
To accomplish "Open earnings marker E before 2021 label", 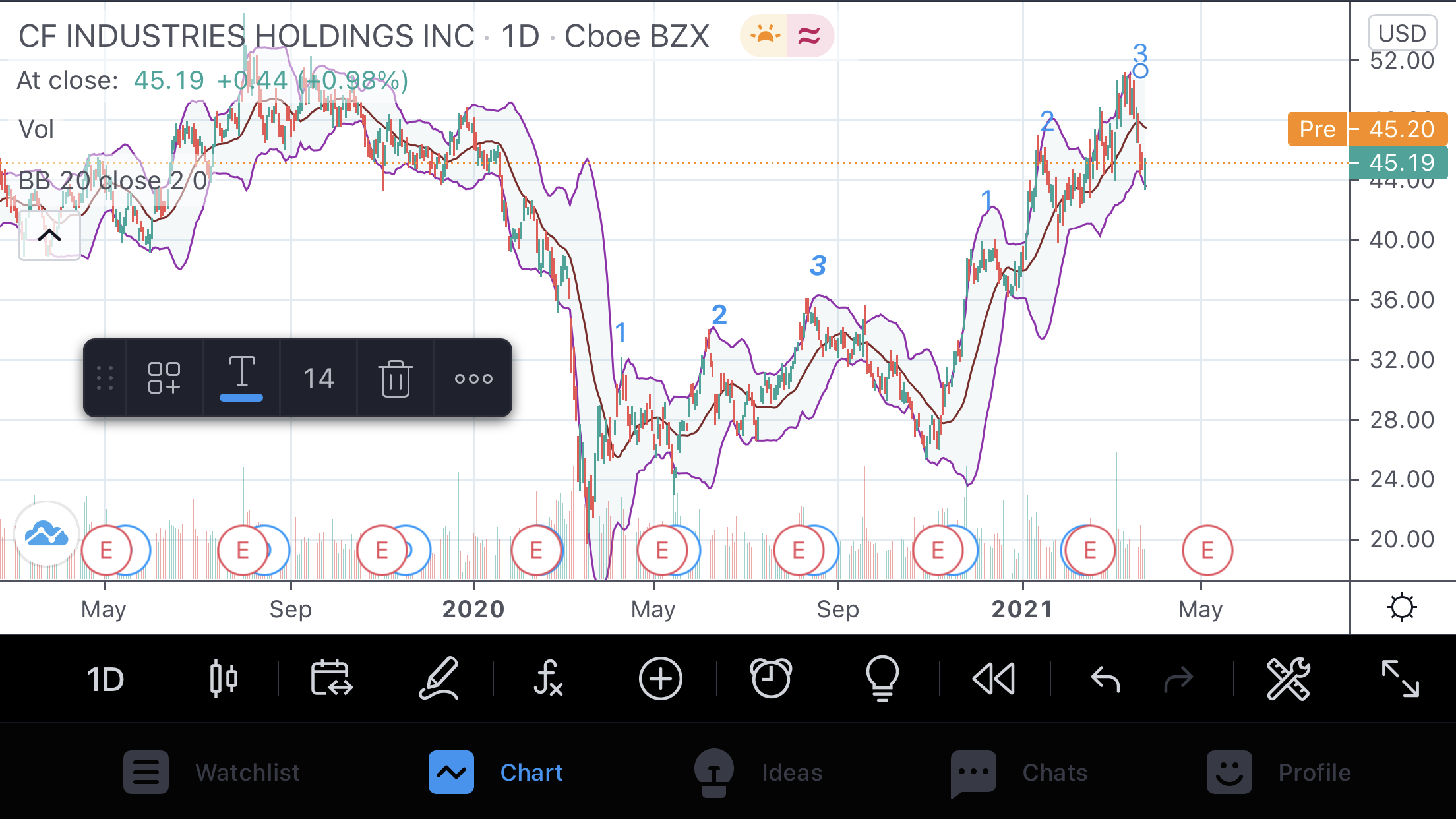I will click(x=938, y=550).
